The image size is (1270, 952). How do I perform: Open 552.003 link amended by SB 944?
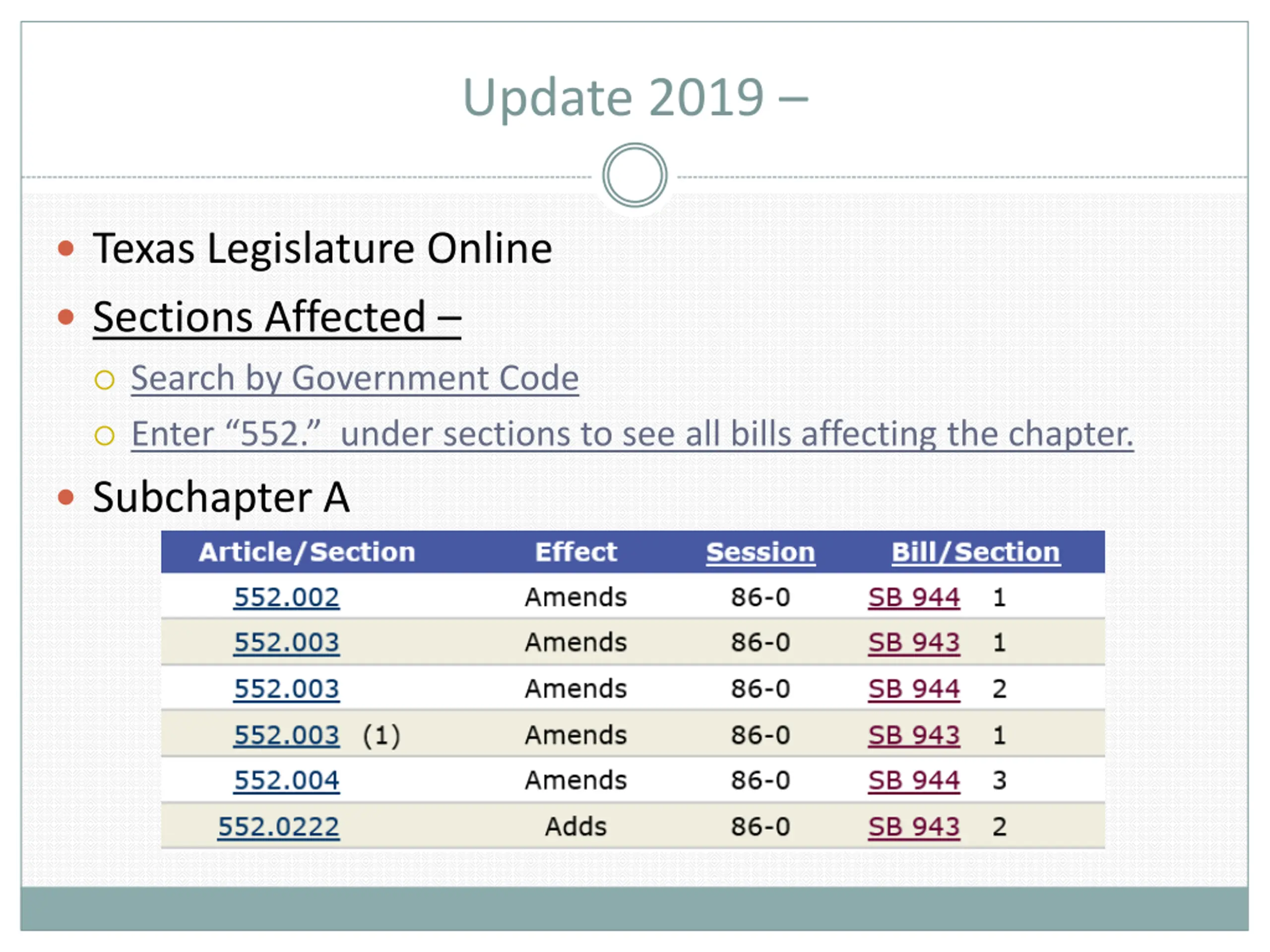287,689
